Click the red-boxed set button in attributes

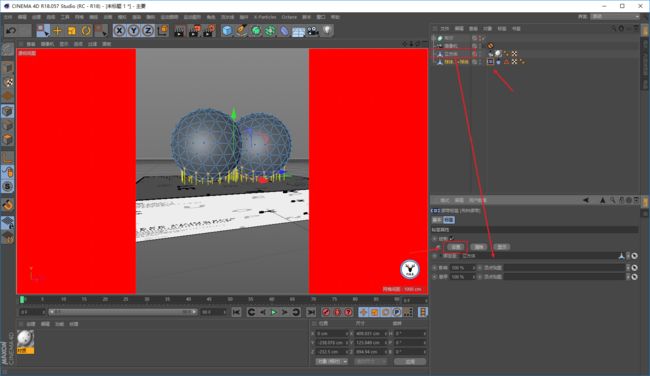point(456,247)
